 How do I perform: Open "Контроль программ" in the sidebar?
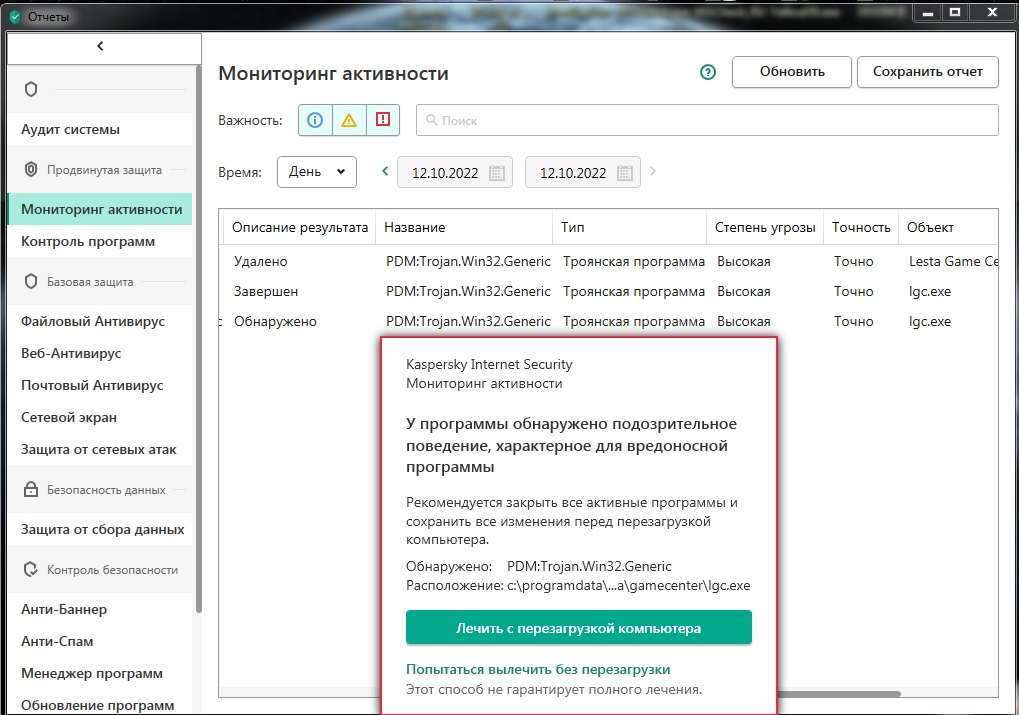pyautogui.click(x=88, y=241)
